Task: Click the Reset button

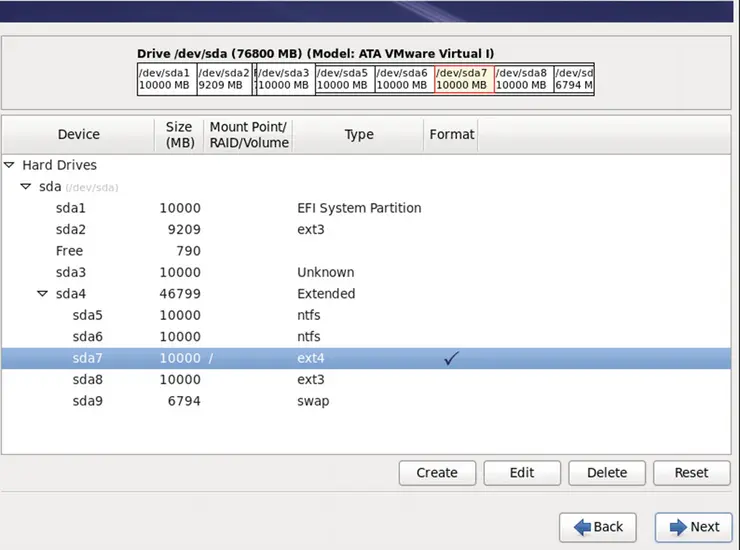Action: pos(691,473)
